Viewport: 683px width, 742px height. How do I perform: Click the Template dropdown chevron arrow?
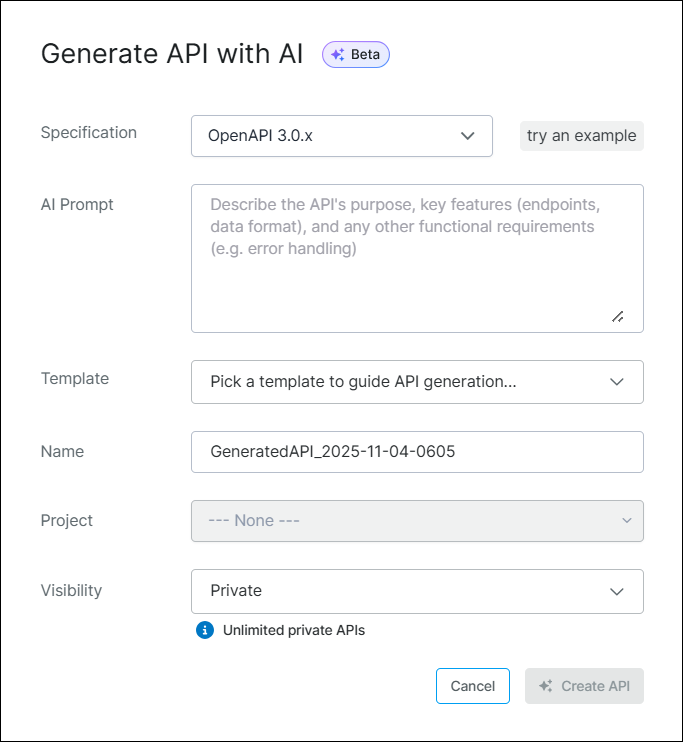pos(617,381)
